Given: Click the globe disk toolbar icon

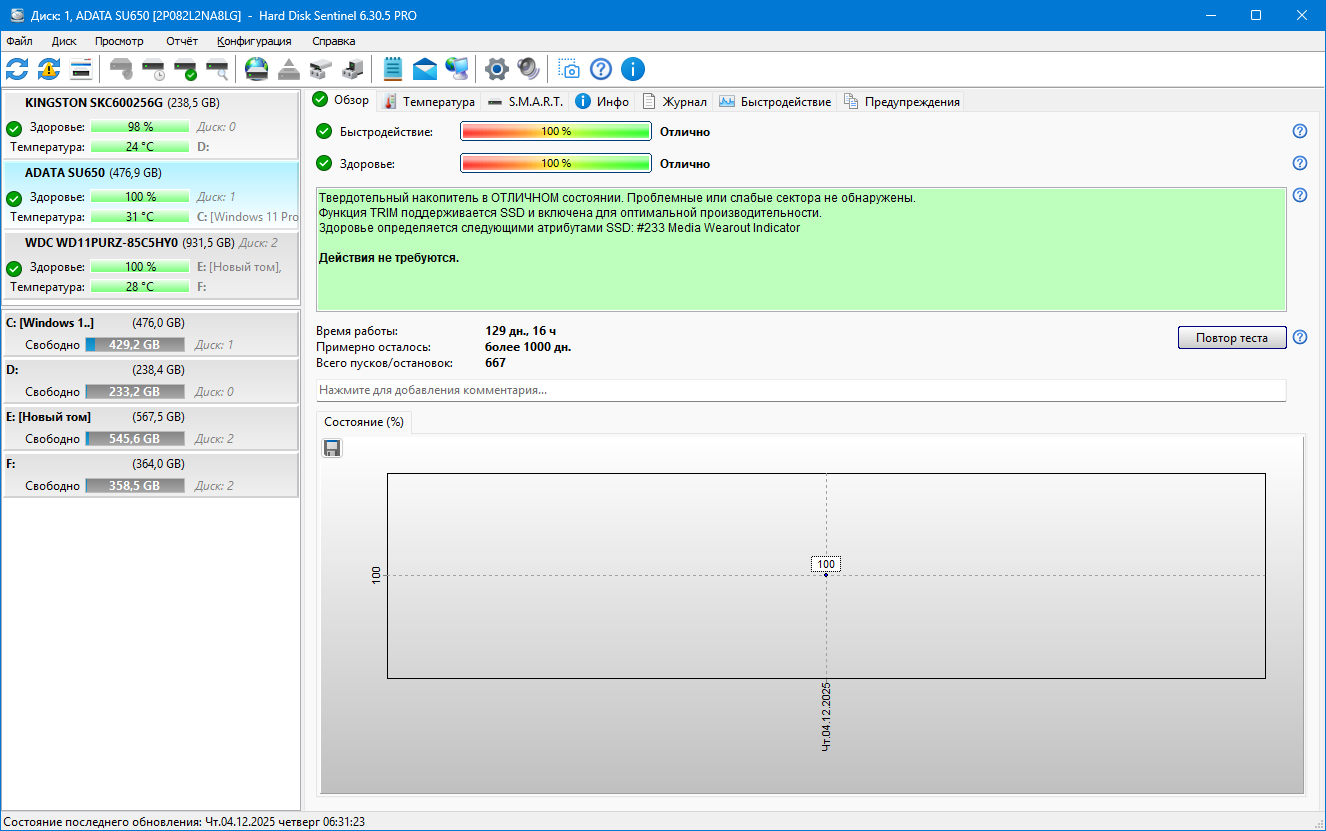Looking at the screenshot, I should tap(257, 69).
